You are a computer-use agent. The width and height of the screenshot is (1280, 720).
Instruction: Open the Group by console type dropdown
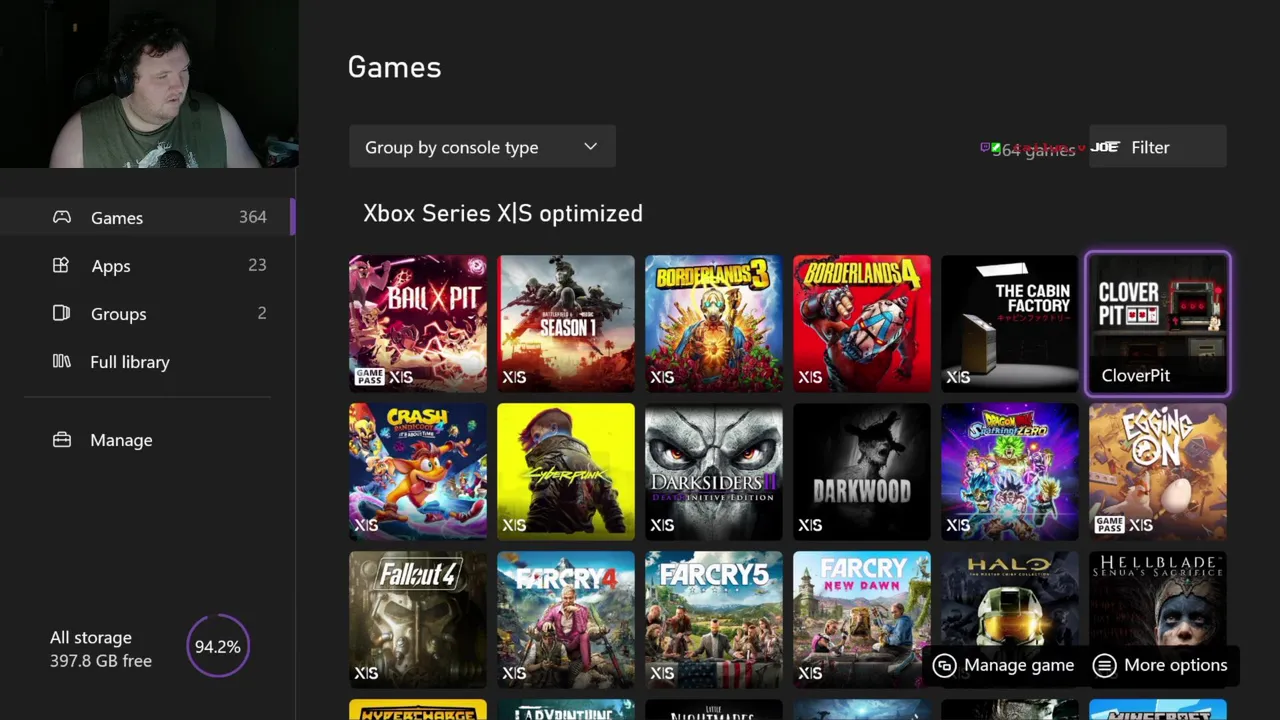point(482,147)
